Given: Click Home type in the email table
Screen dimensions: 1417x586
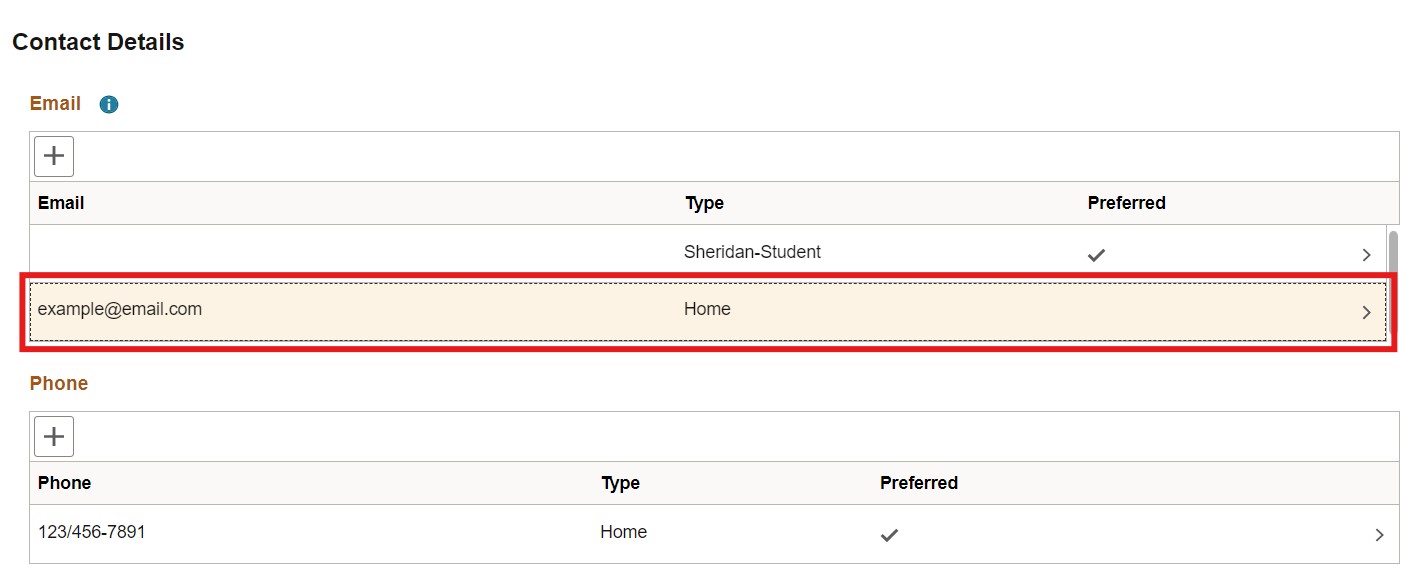Looking at the screenshot, I should pos(707,309).
